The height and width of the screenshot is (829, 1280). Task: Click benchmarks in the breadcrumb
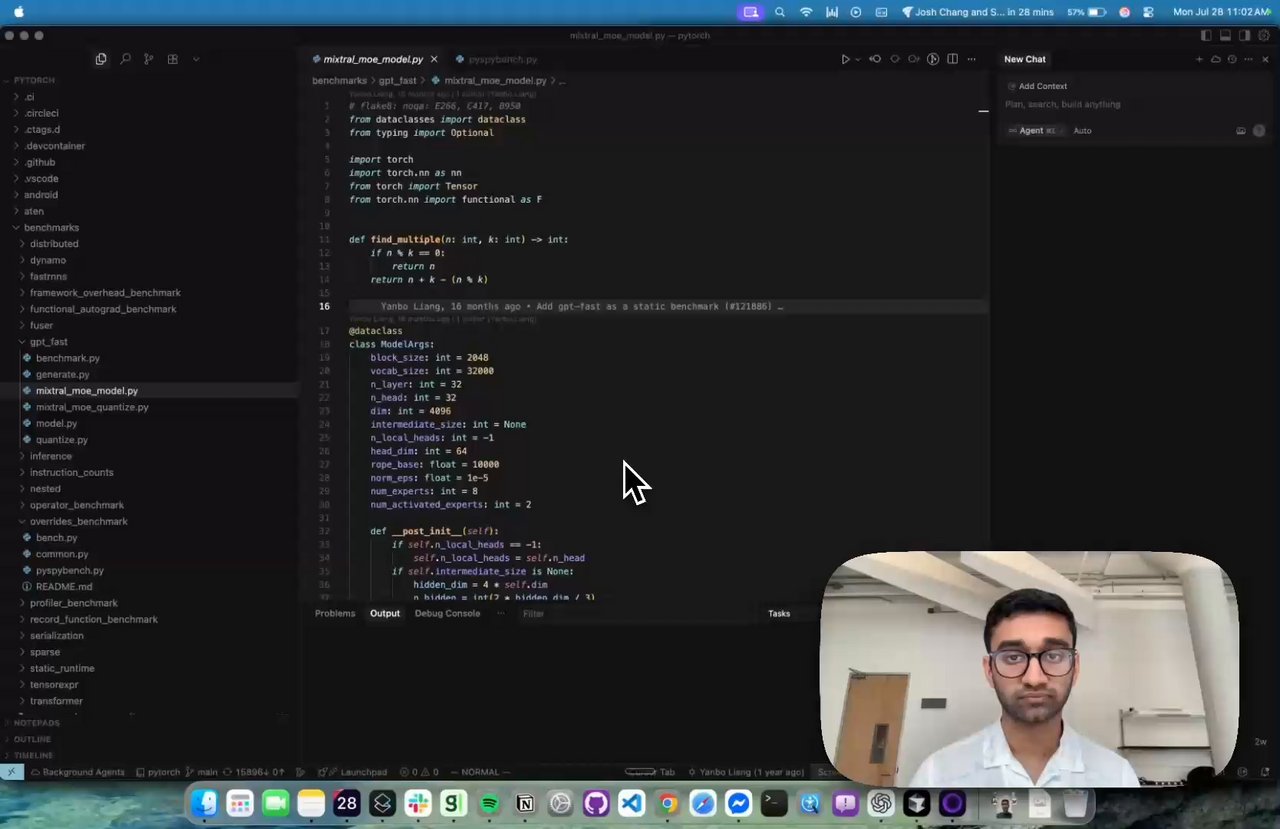pos(339,80)
